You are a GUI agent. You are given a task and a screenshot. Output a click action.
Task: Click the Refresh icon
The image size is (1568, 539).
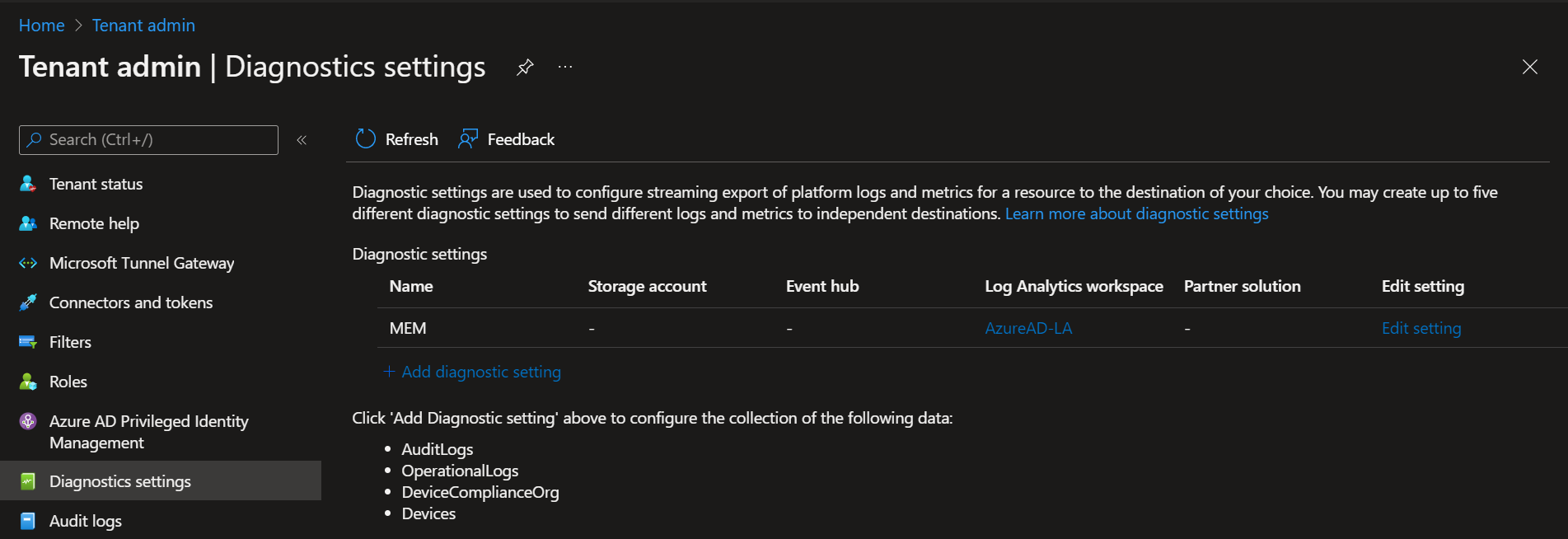365,138
